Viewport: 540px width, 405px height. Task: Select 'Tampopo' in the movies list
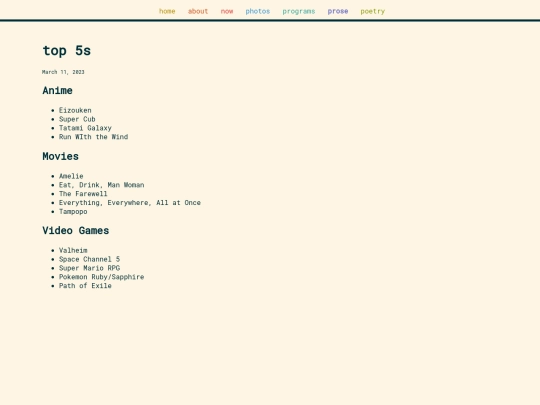(x=73, y=212)
